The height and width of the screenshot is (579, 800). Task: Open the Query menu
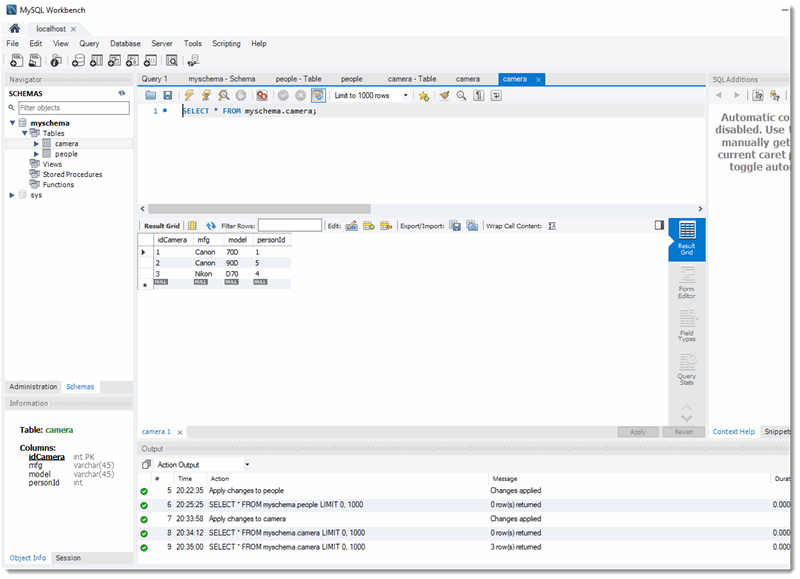click(89, 43)
